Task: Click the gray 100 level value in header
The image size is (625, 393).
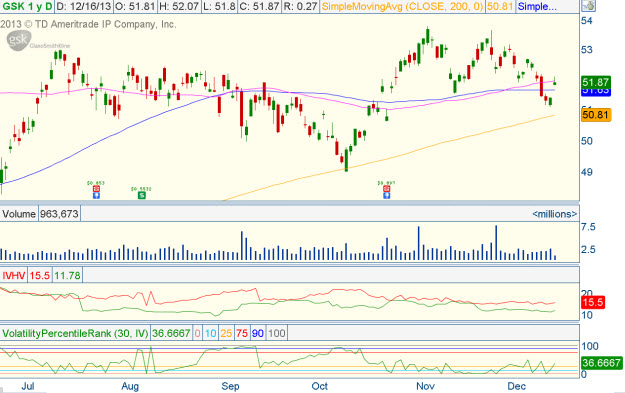Action: coord(277,333)
